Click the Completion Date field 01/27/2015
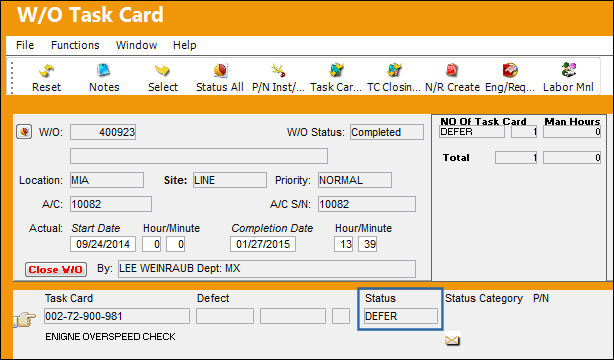The width and height of the screenshot is (614, 360). pos(263,244)
